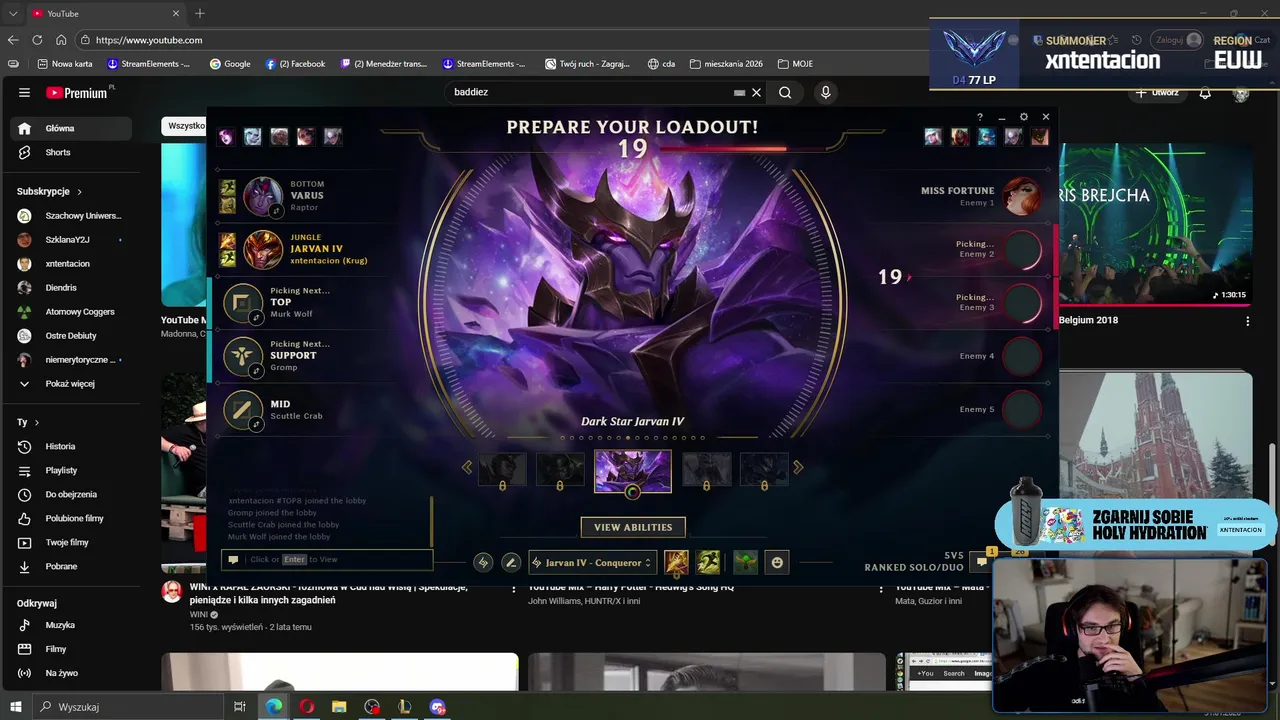Open Historia in the YouTube sidebar
1280x720 pixels.
70,446
